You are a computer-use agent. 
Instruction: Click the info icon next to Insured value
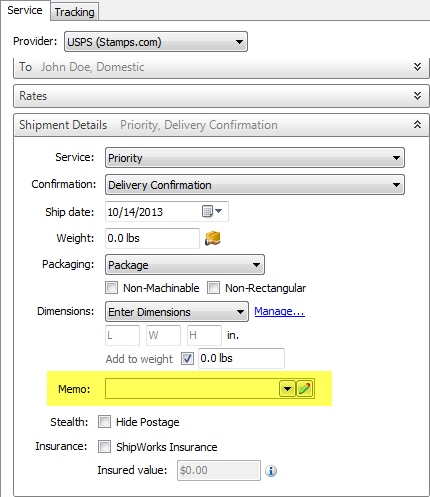coord(271,471)
